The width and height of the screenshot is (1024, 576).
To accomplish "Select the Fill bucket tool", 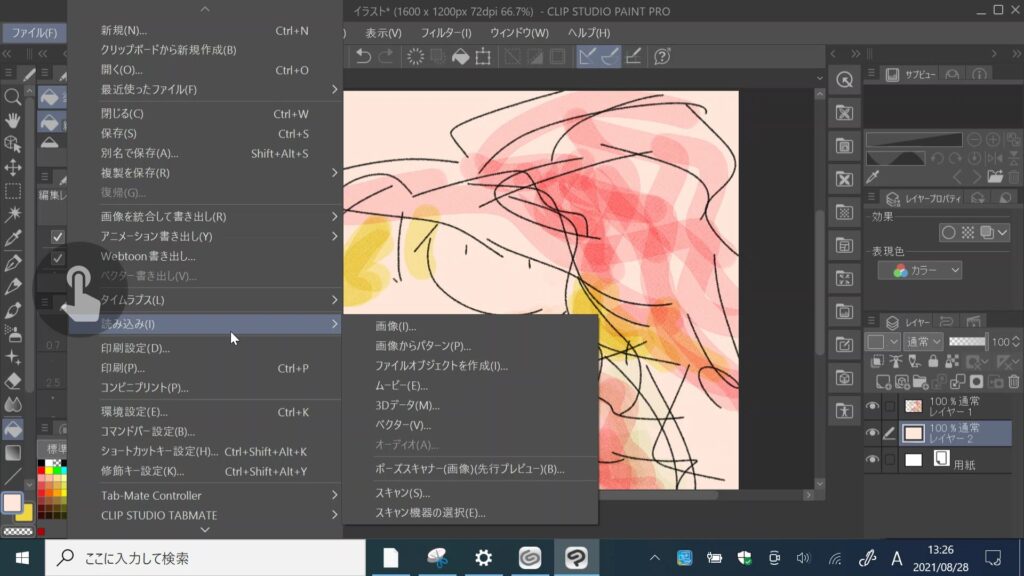I will 12,428.
